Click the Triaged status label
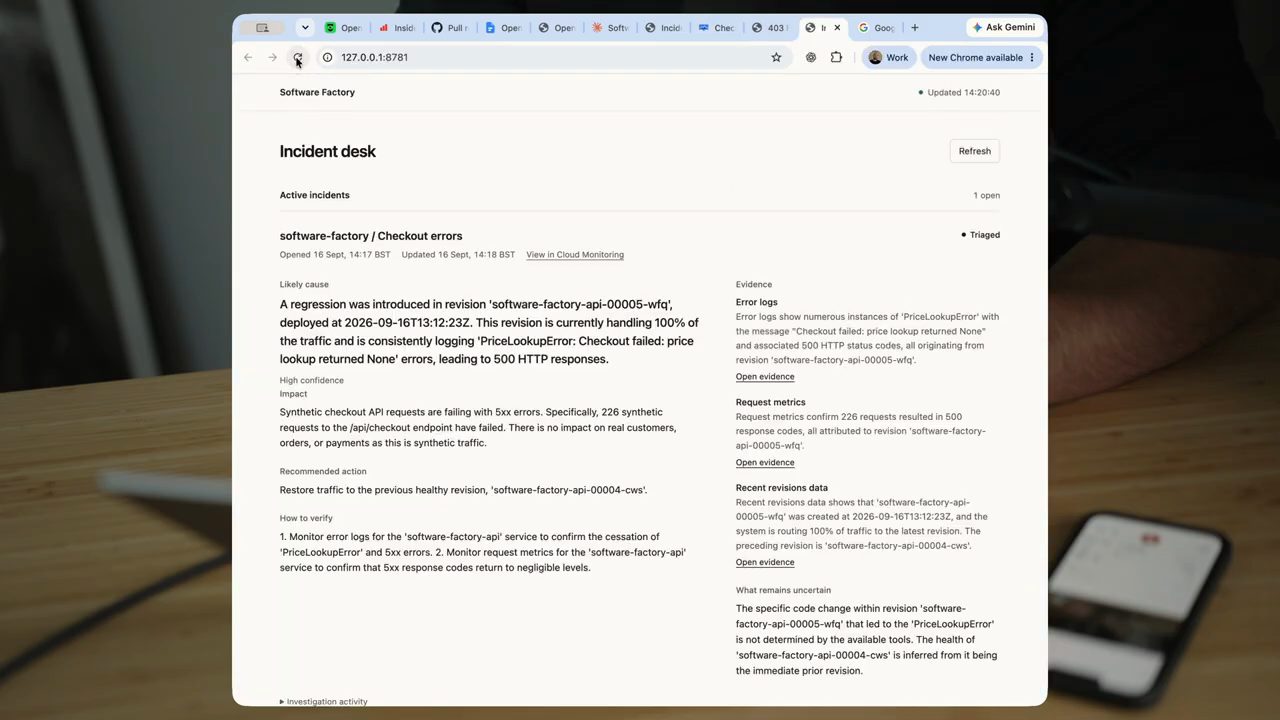This screenshot has width=1280, height=720. click(980, 235)
